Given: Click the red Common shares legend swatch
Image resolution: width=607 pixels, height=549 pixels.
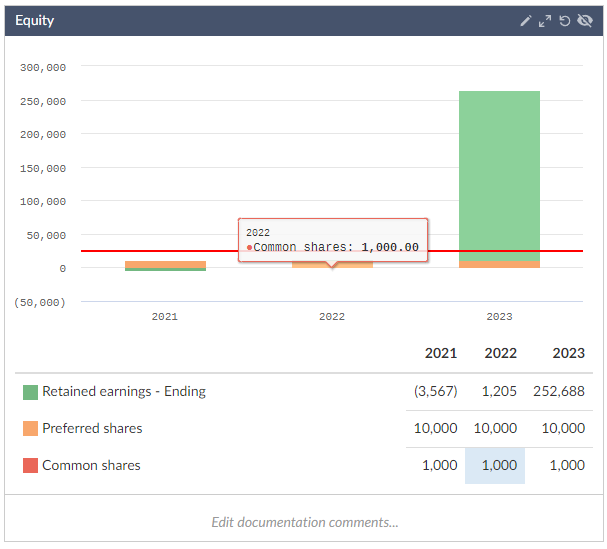Looking at the screenshot, I should pyautogui.click(x=30, y=466).
